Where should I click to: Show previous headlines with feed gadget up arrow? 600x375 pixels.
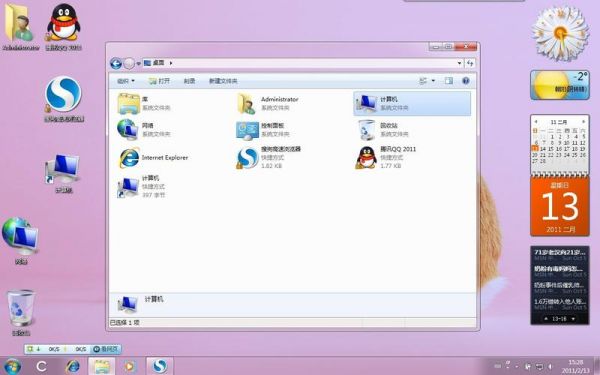pos(546,318)
